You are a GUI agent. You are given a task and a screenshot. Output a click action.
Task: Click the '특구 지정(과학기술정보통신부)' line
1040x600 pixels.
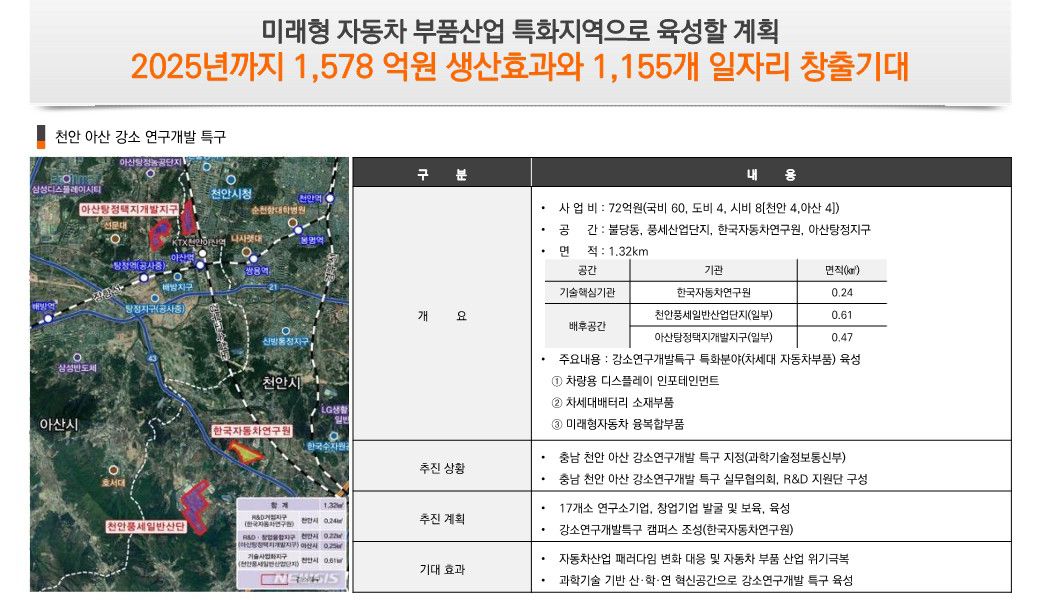[702, 457]
